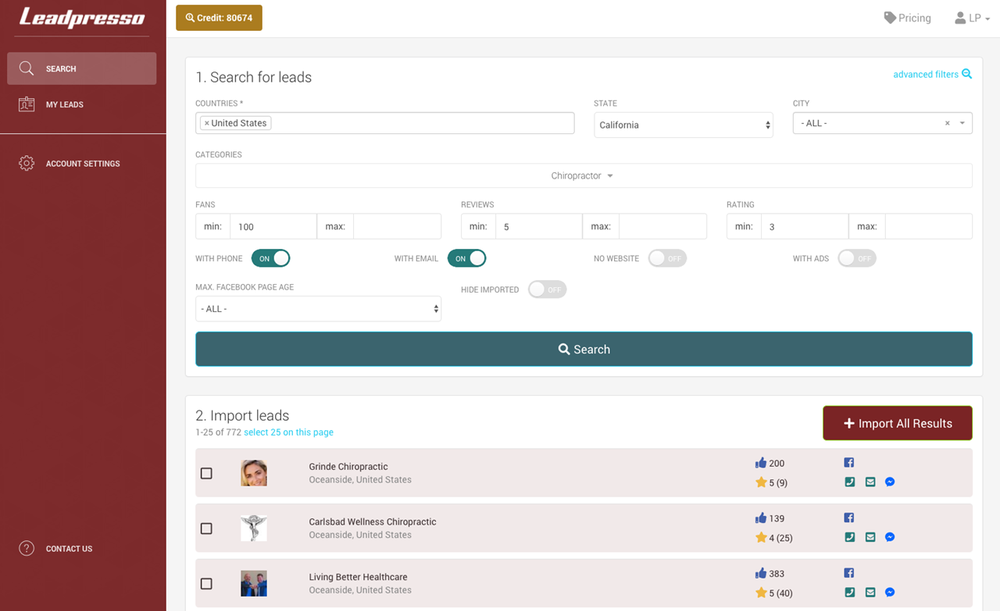Screen dimensions: 1000x611
Task: Expand the City dropdown arrow
Action: (x=962, y=123)
